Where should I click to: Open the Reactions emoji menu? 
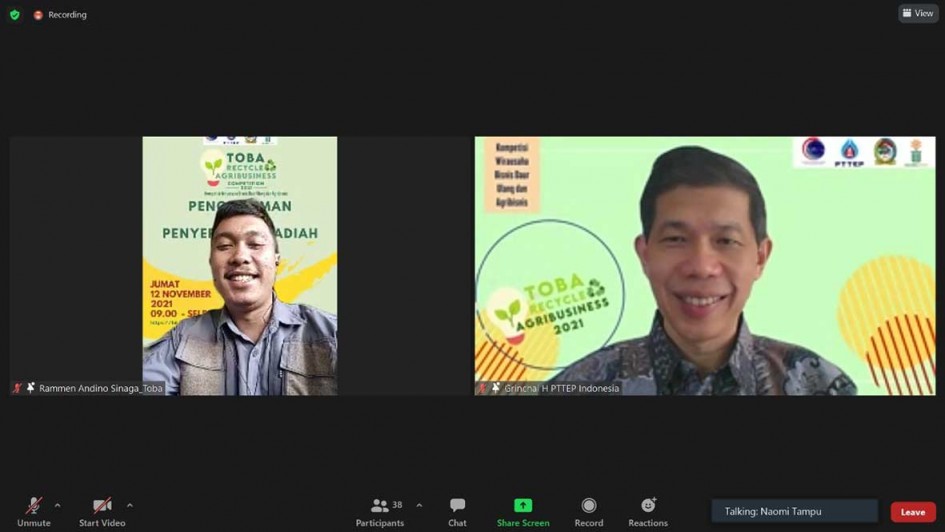[x=648, y=512]
